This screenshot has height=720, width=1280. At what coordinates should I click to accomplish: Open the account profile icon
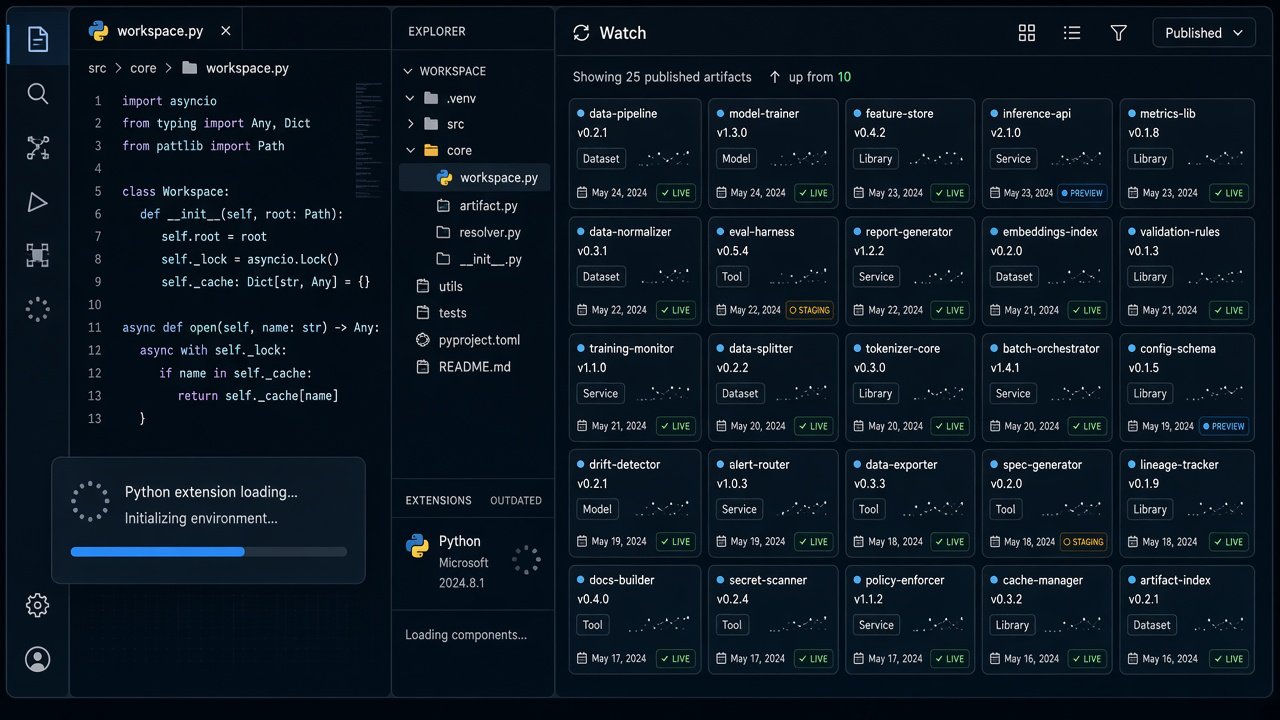[37, 659]
